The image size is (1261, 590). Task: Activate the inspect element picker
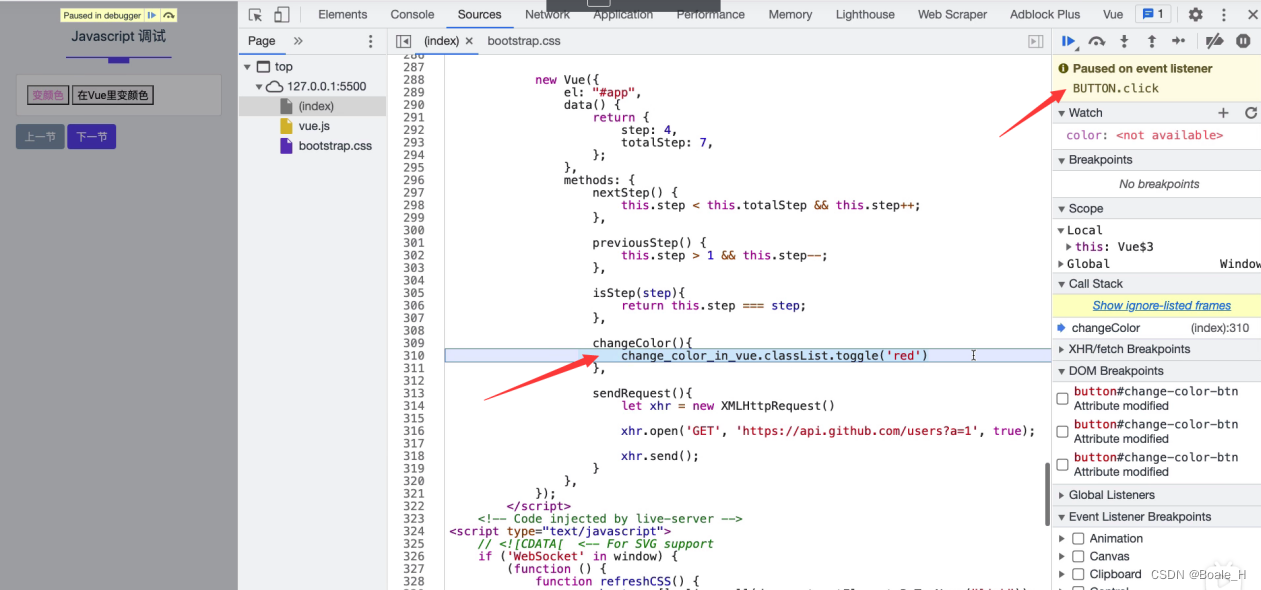pos(255,14)
